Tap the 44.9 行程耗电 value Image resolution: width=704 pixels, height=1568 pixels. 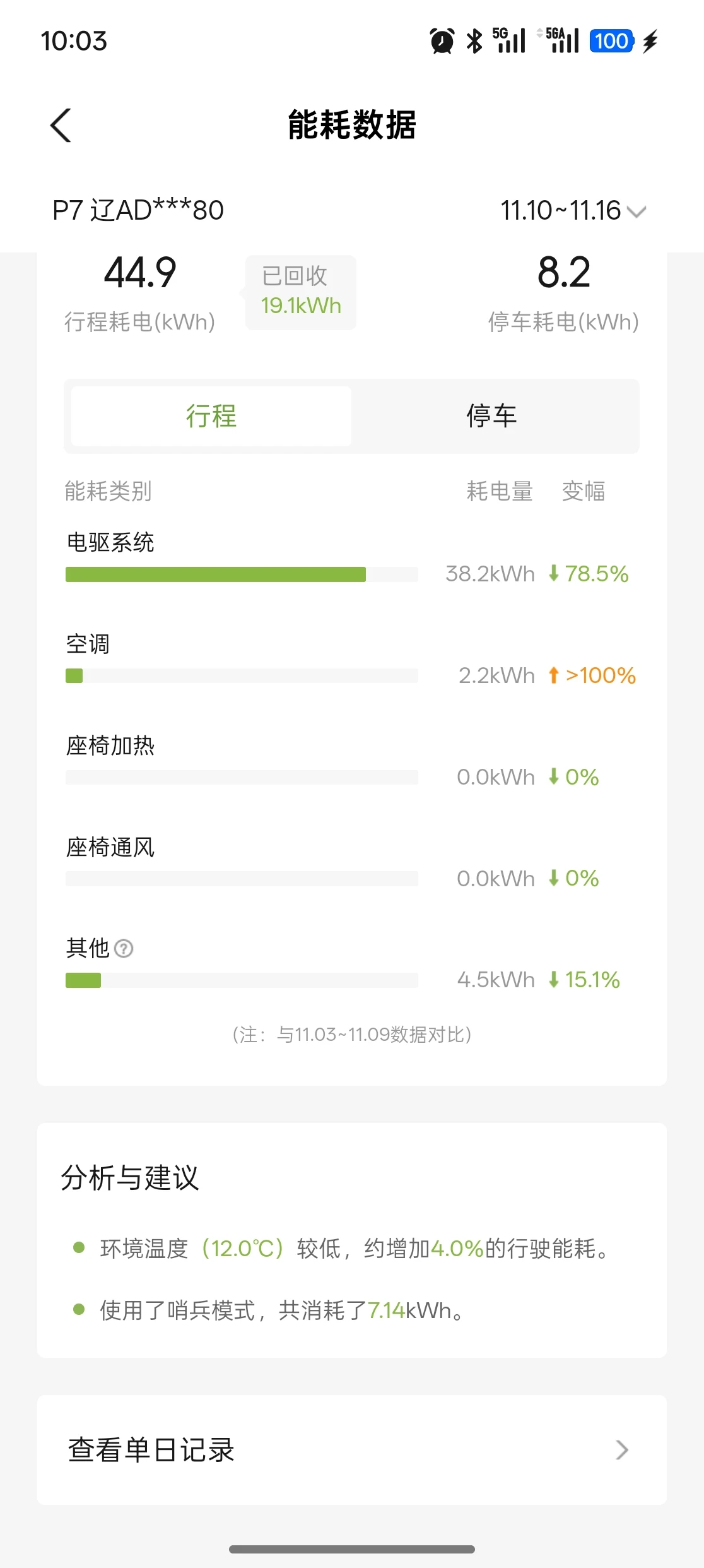click(x=140, y=273)
